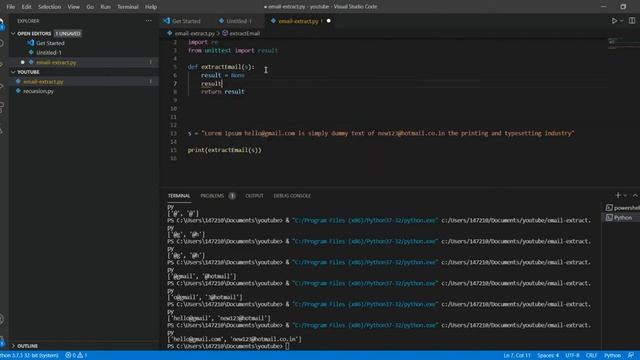This screenshot has height=360, width=640.
Task: Click the Python interpreter version in status bar
Action: click(x=29, y=356)
